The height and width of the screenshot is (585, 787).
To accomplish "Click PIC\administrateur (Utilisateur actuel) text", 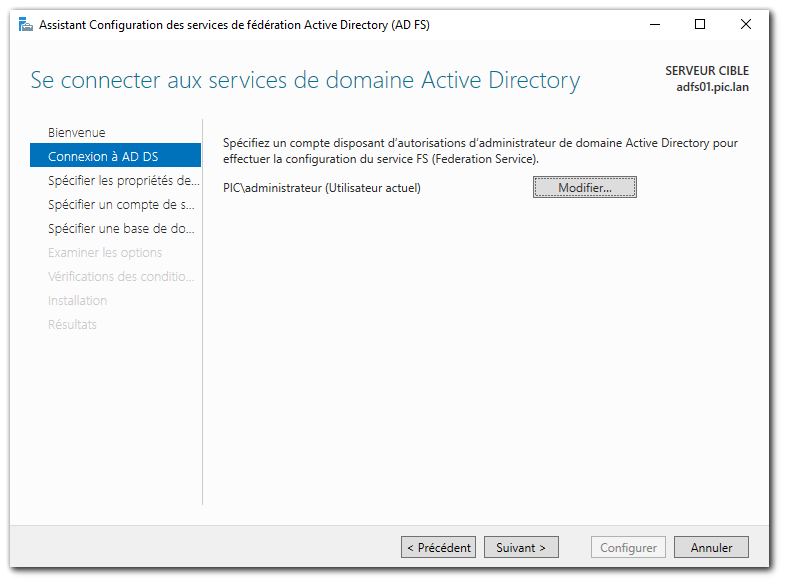I will click(x=322, y=188).
